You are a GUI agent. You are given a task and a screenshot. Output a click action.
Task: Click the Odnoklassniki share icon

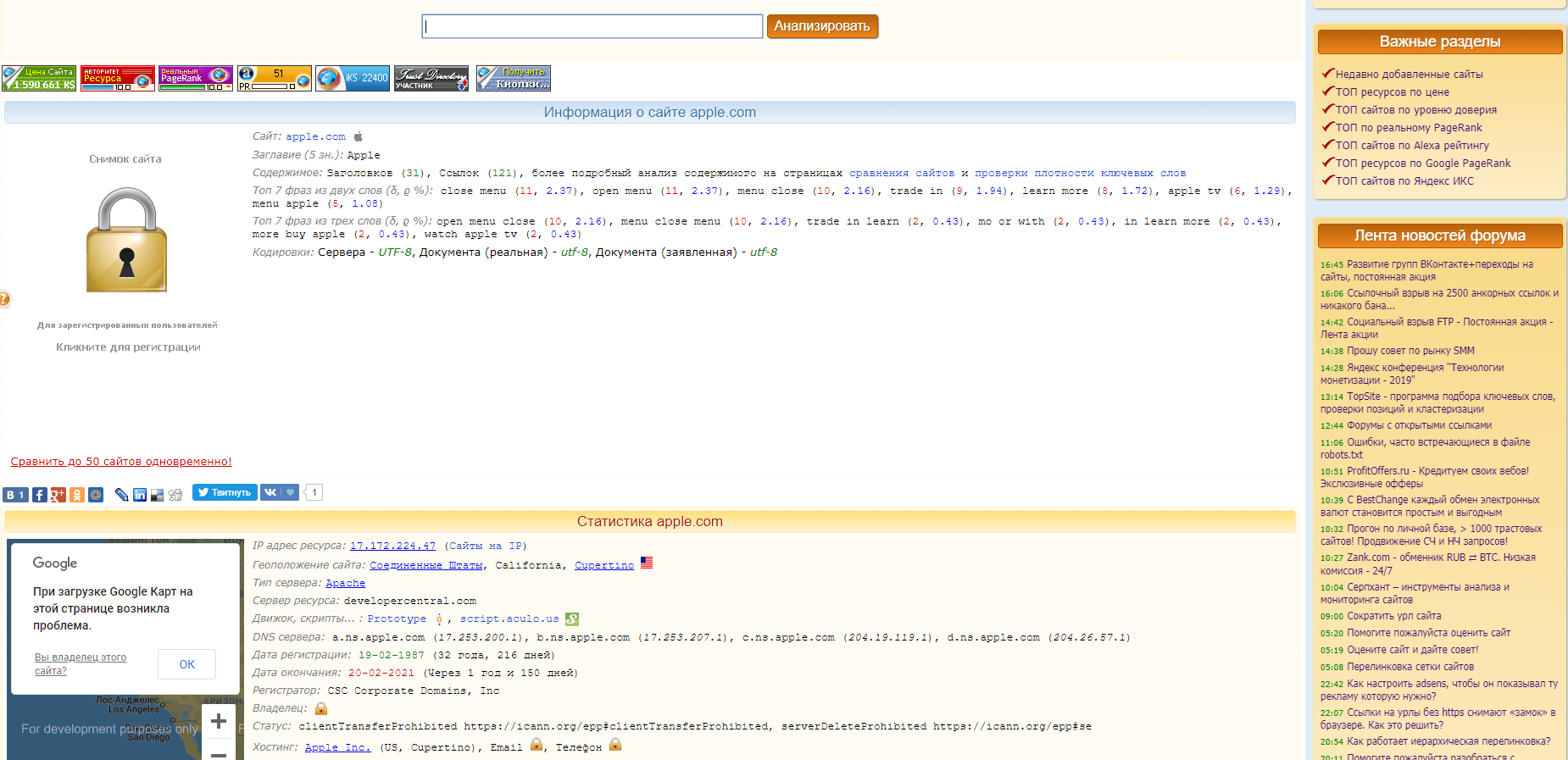click(77, 495)
